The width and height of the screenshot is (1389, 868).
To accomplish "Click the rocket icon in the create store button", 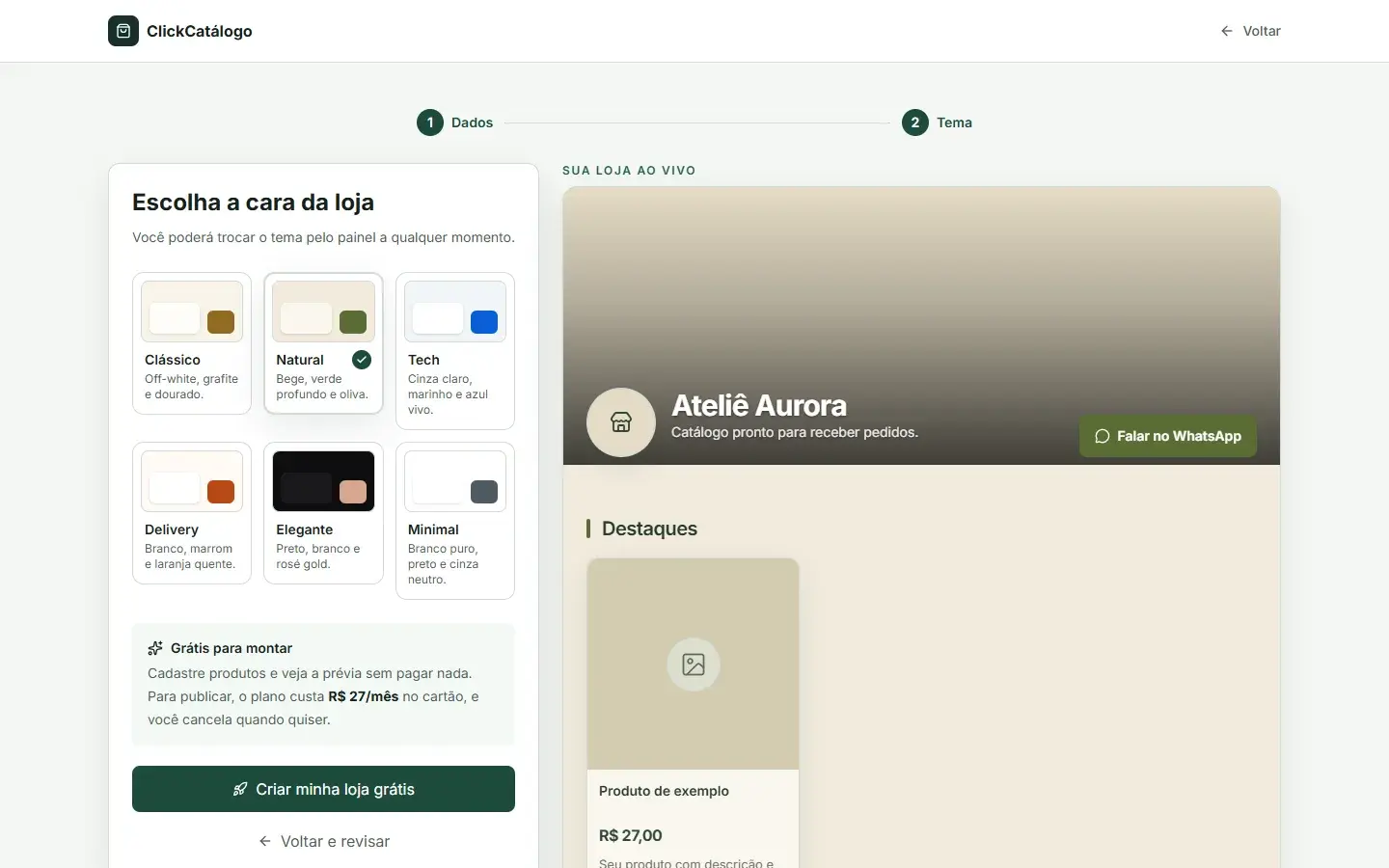I will pyautogui.click(x=240, y=789).
